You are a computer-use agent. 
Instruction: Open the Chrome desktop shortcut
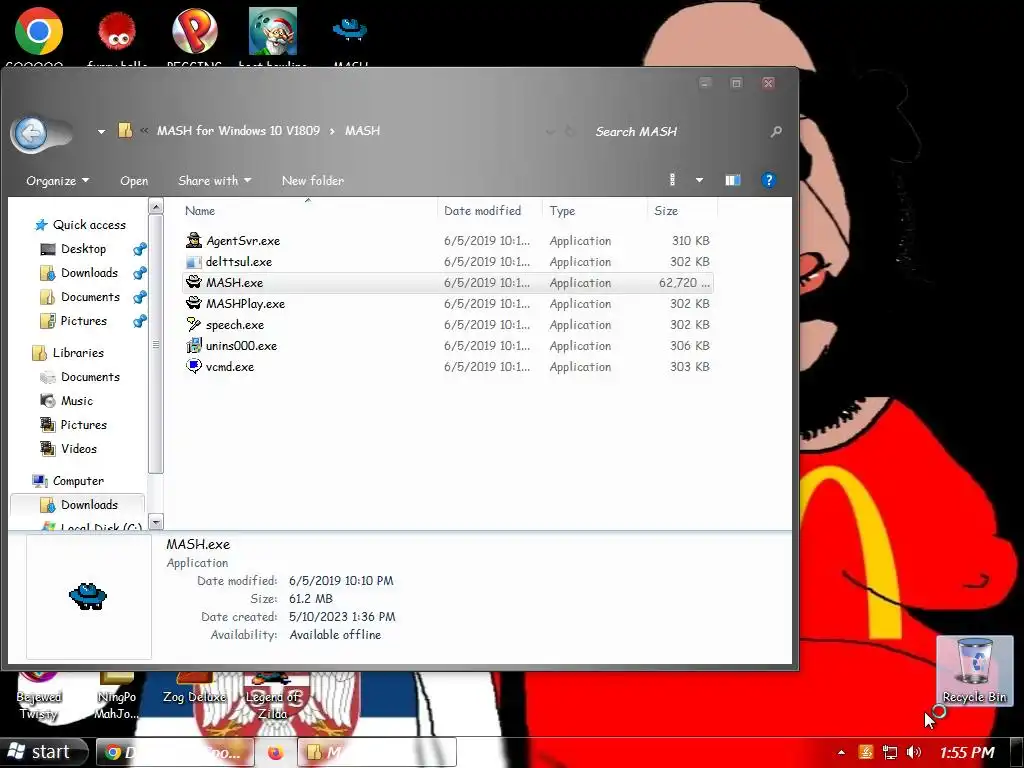tap(39, 31)
